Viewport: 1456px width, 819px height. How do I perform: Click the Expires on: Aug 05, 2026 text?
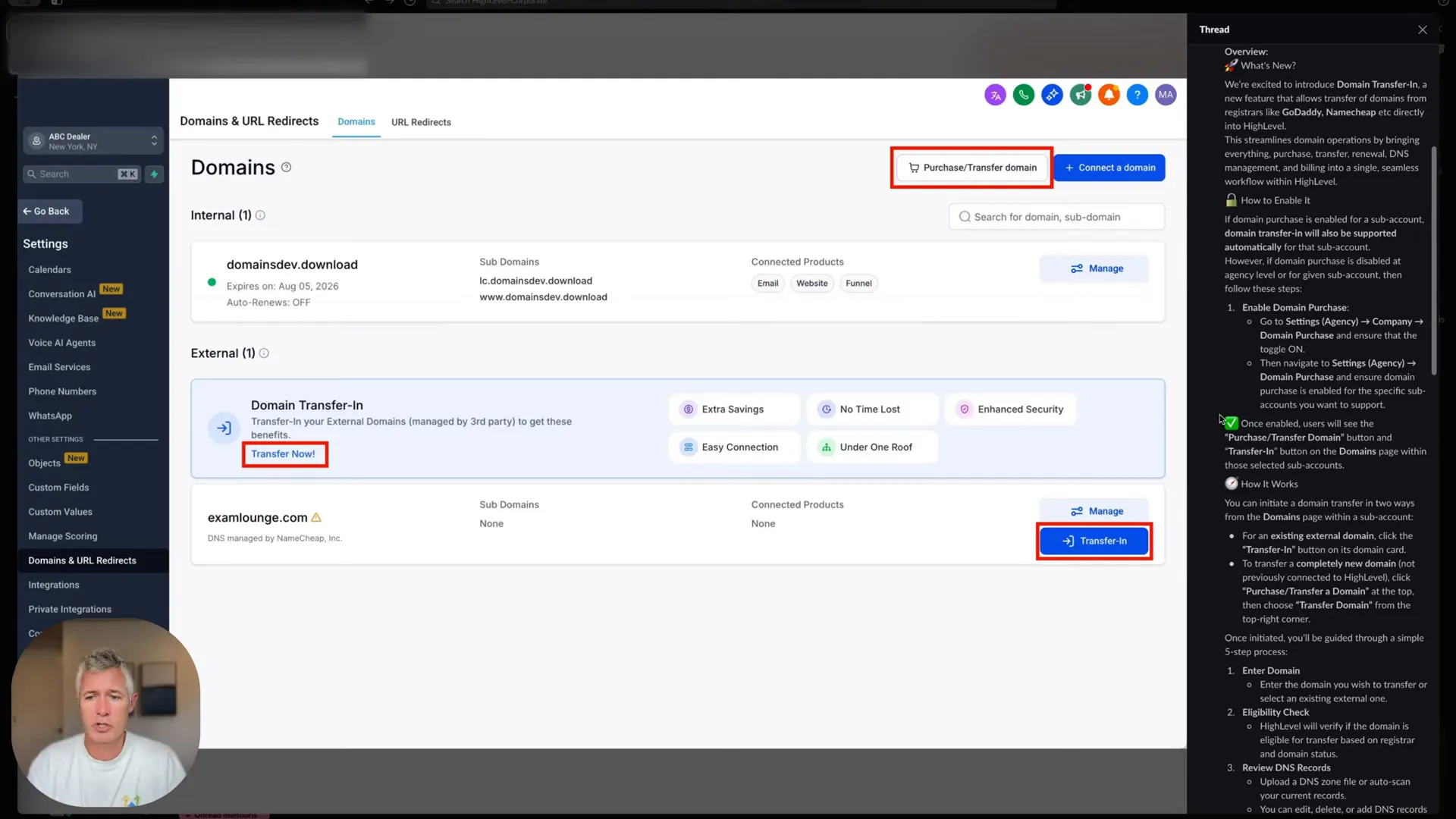pos(282,287)
